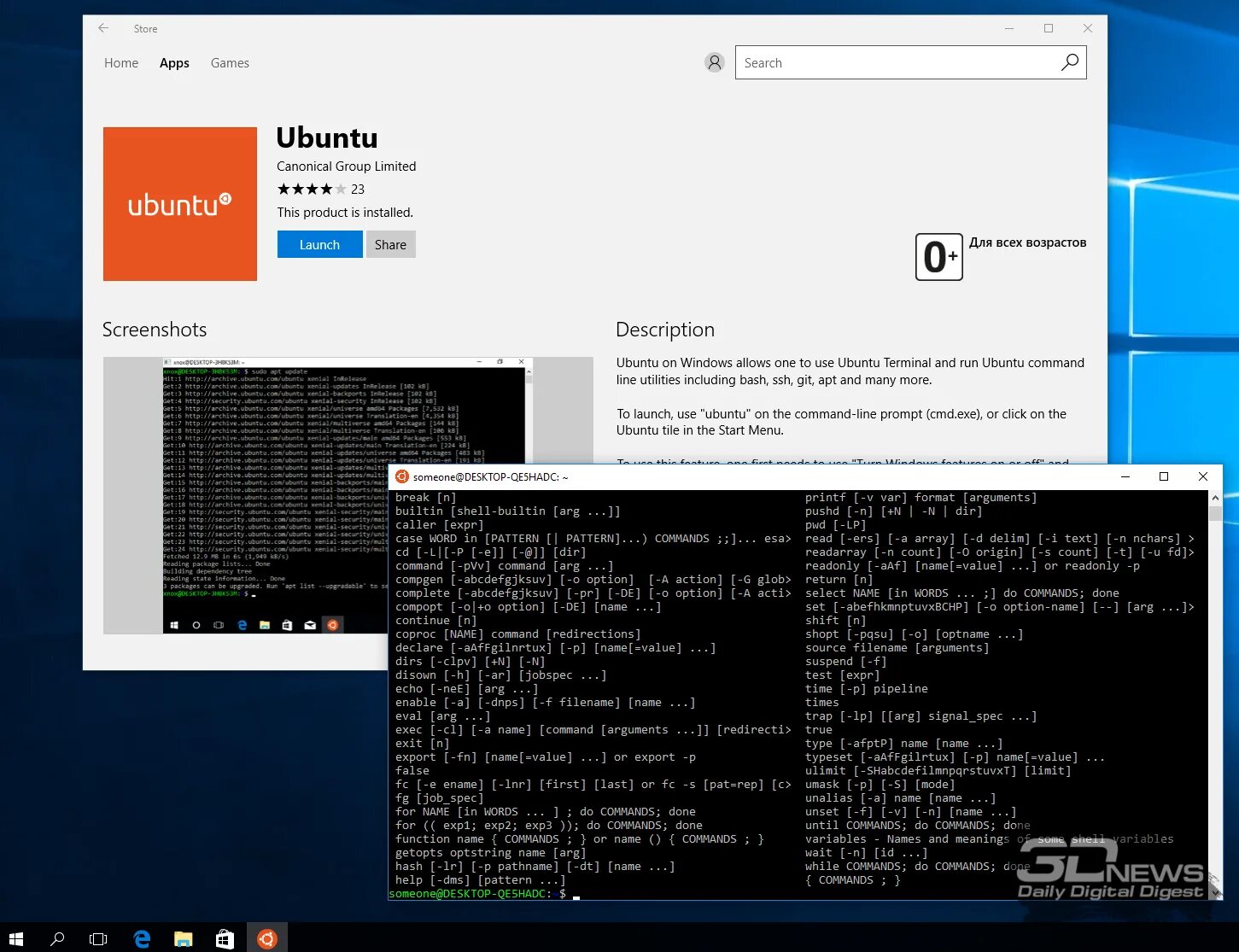Viewport: 1239px width, 952px height.
Task: Click 'Store' window title text
Action: coord(145,29)
